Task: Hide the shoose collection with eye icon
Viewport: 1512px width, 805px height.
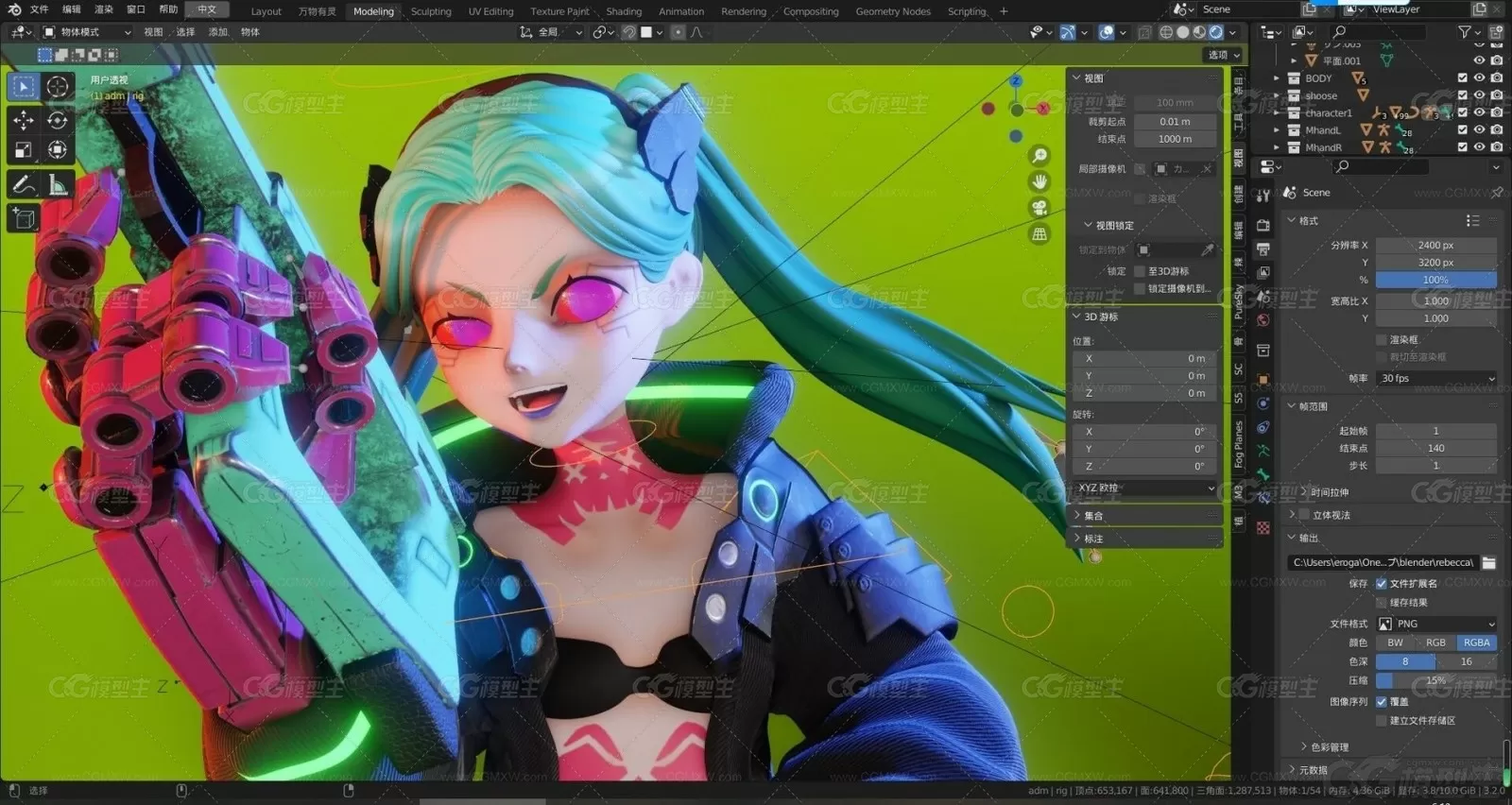Action: [1480, 95]
